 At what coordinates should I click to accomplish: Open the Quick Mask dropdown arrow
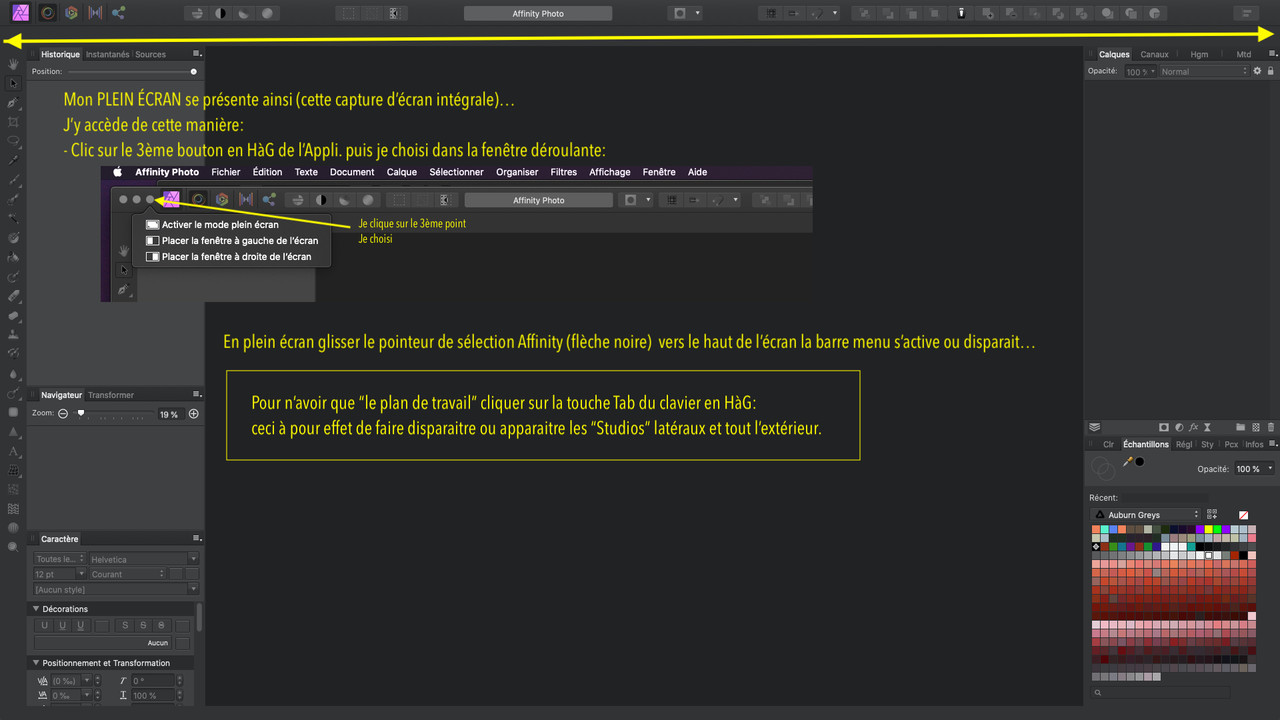pos(698,13)
